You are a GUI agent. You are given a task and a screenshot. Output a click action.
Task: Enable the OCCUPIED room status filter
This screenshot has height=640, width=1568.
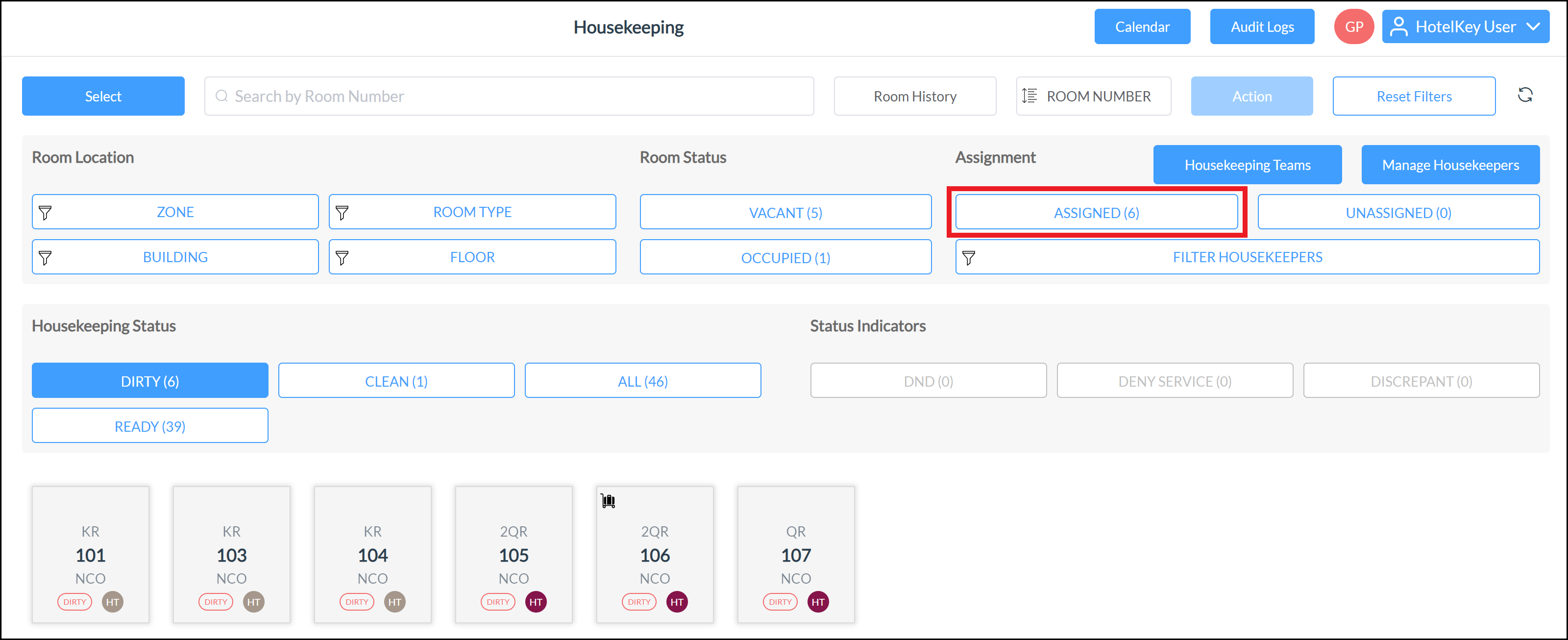point(785,256)
